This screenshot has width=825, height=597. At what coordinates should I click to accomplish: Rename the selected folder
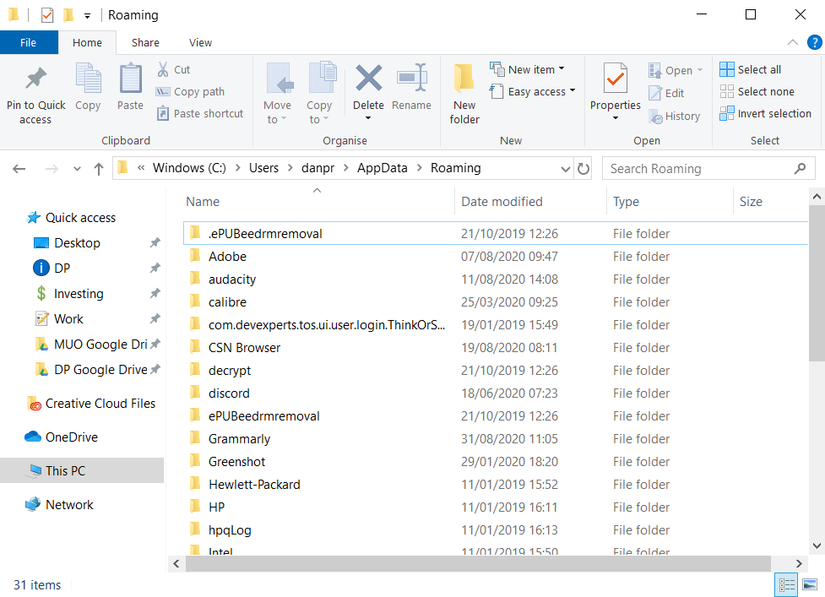point(412,90)
